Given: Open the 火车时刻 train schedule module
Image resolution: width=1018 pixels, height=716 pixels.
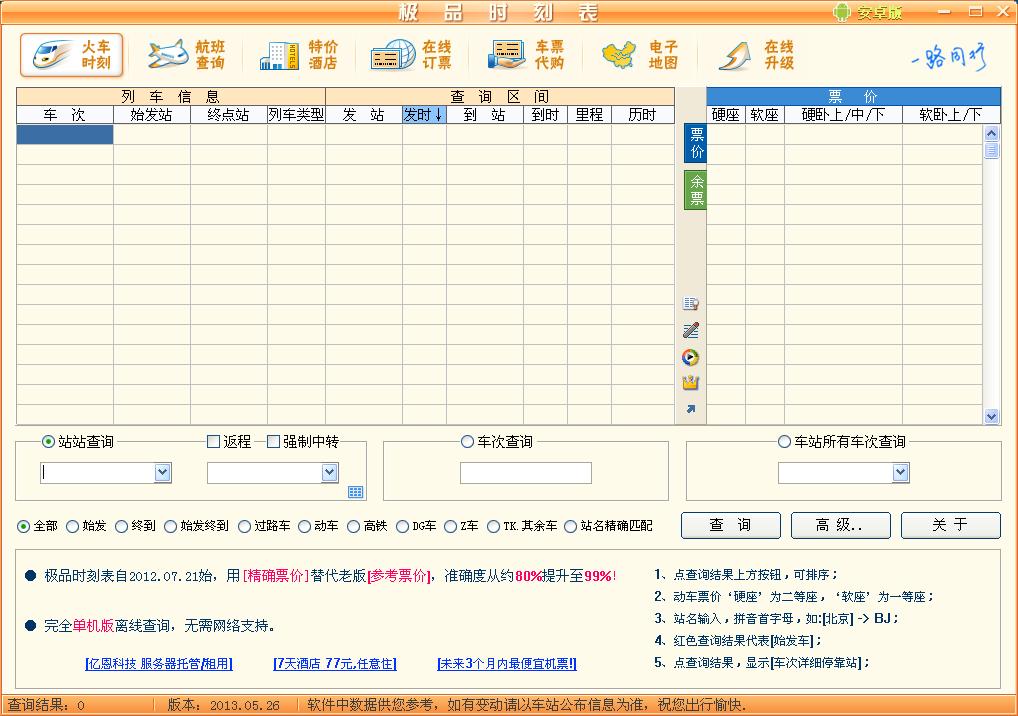Looking at the screenshot, I should [72, 54].
